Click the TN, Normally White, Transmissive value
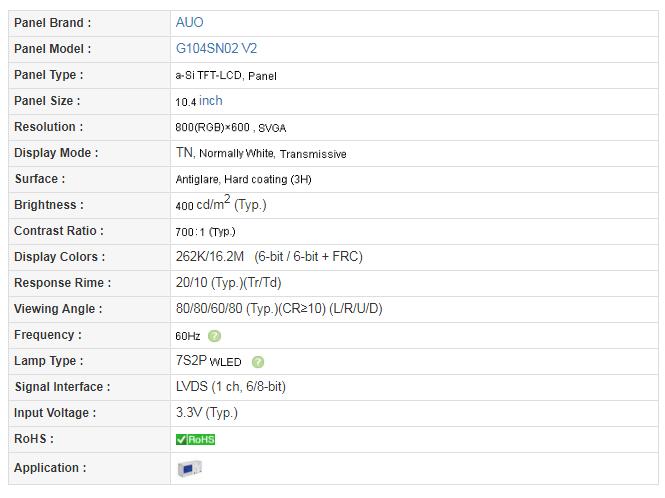This screenshot has height=498, width=665. (x=261, y=153)
